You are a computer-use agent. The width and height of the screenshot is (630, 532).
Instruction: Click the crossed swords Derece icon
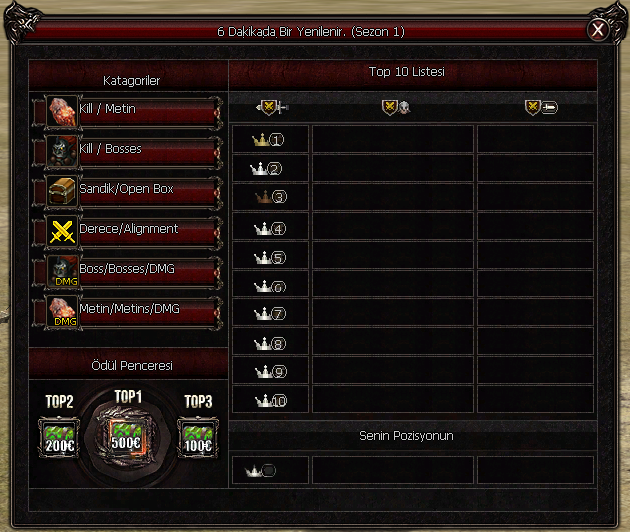62,232
